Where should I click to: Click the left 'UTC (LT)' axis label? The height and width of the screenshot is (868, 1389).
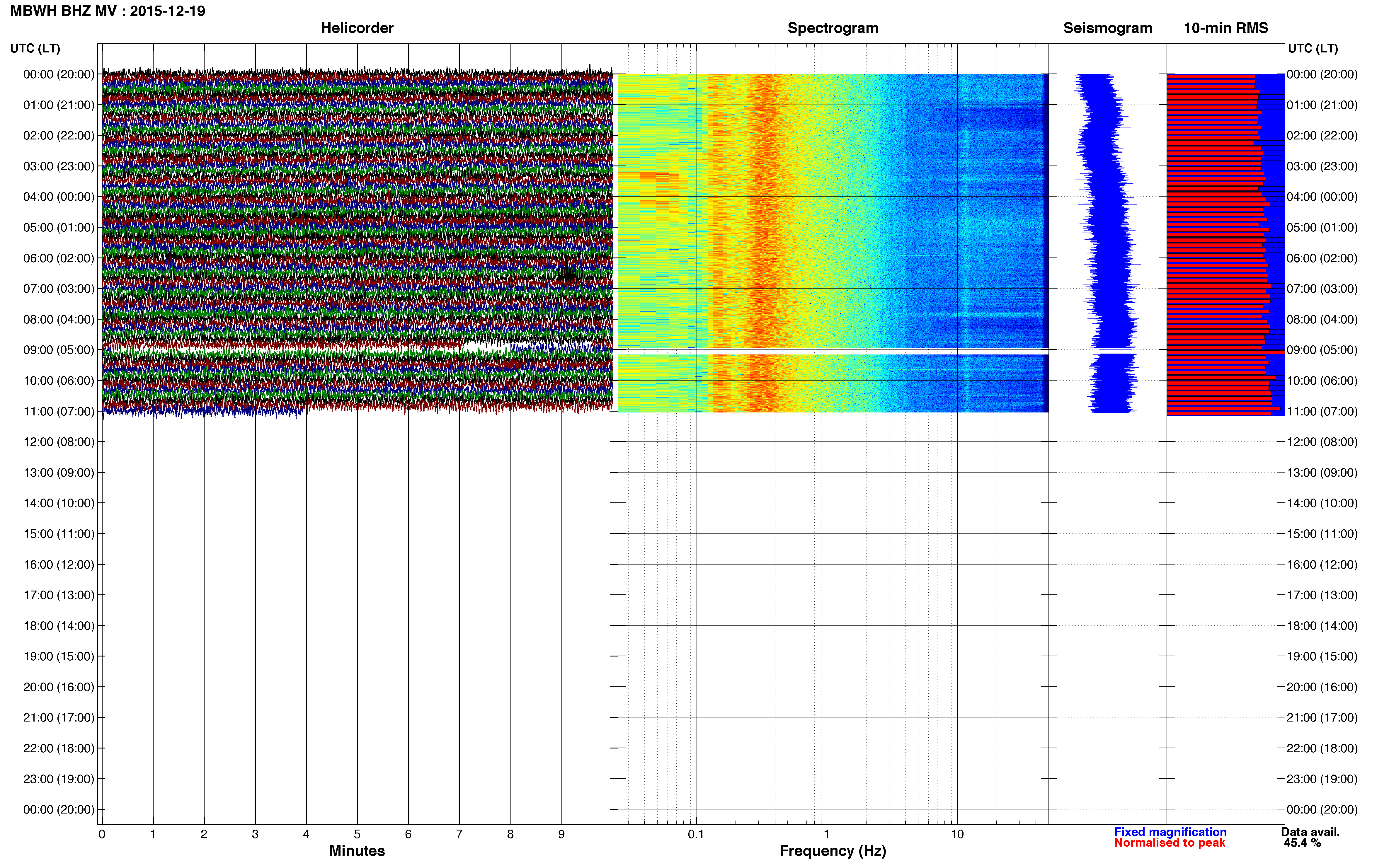pyautogui.click(x=35, y=48)
